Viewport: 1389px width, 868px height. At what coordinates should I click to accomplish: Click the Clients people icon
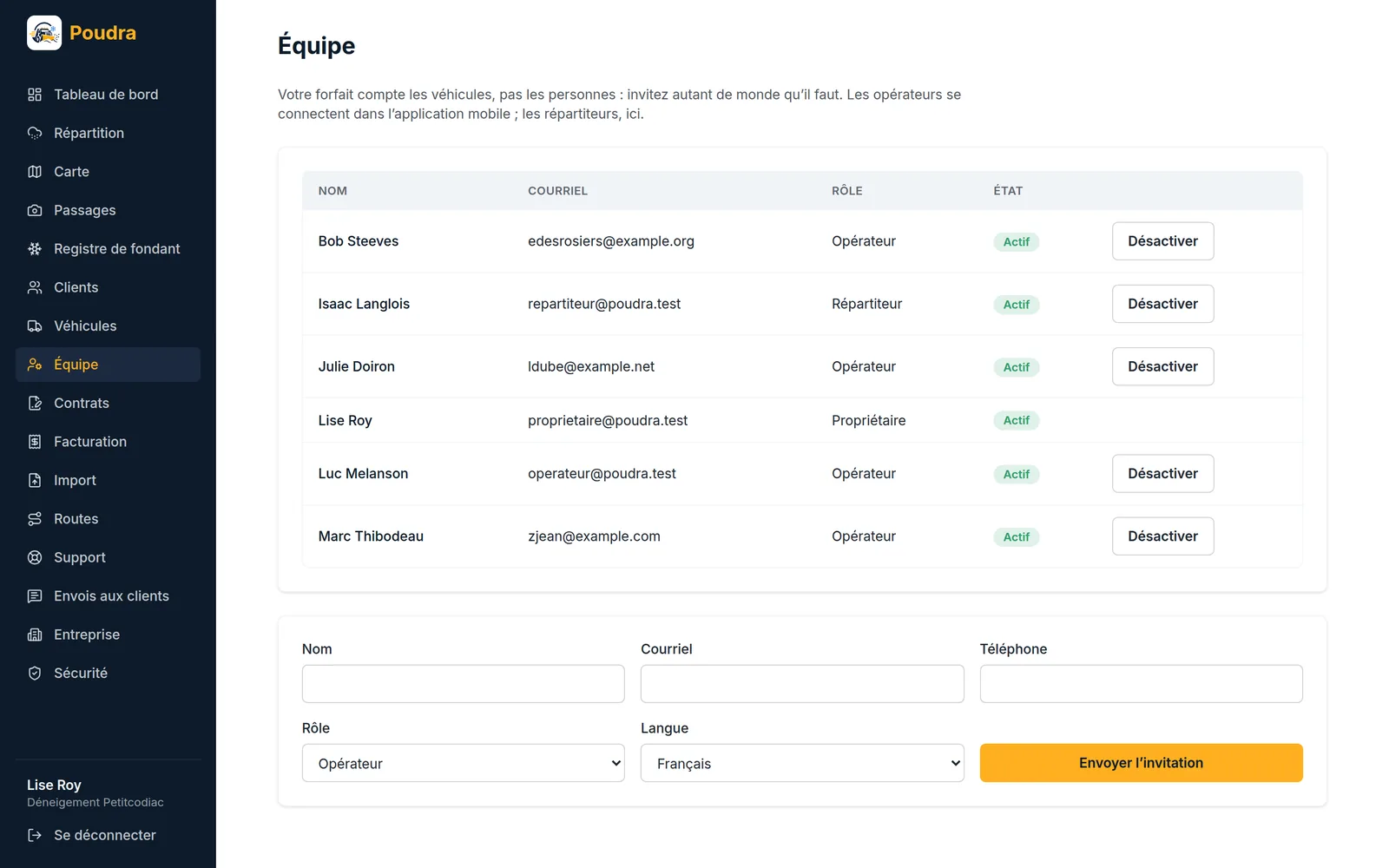pos(35,287)
